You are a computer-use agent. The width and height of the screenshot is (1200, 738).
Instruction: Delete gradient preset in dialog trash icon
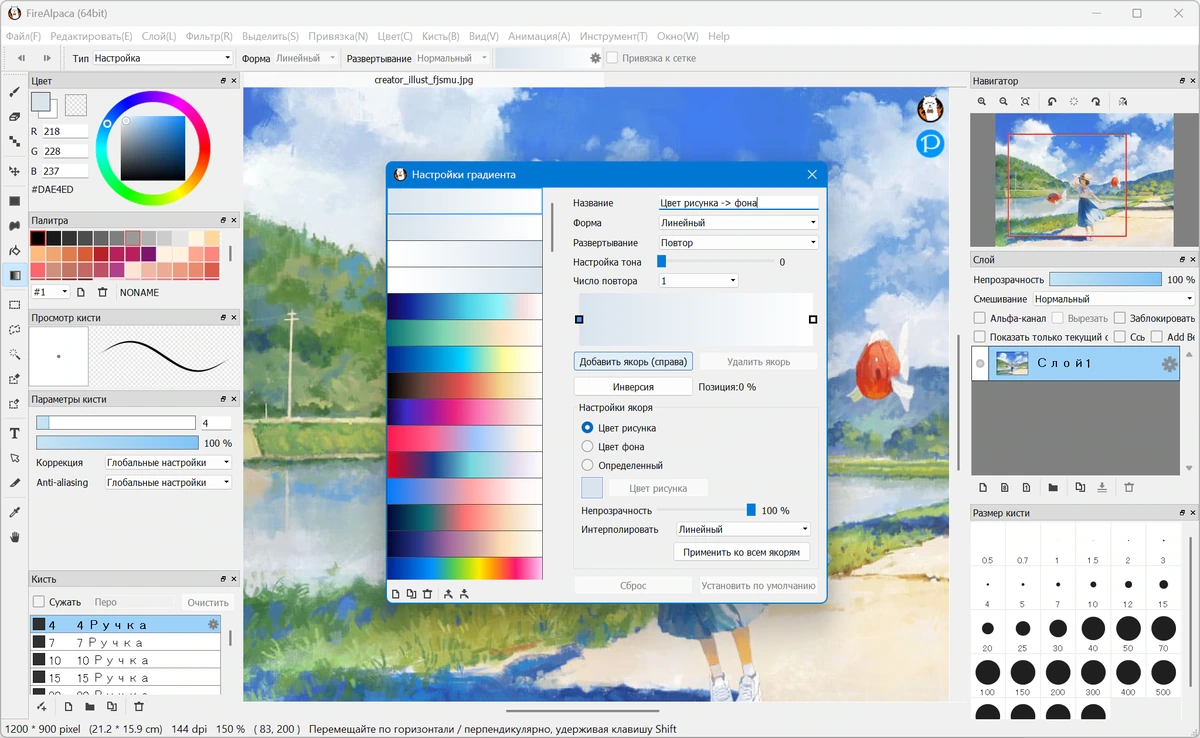427,594
